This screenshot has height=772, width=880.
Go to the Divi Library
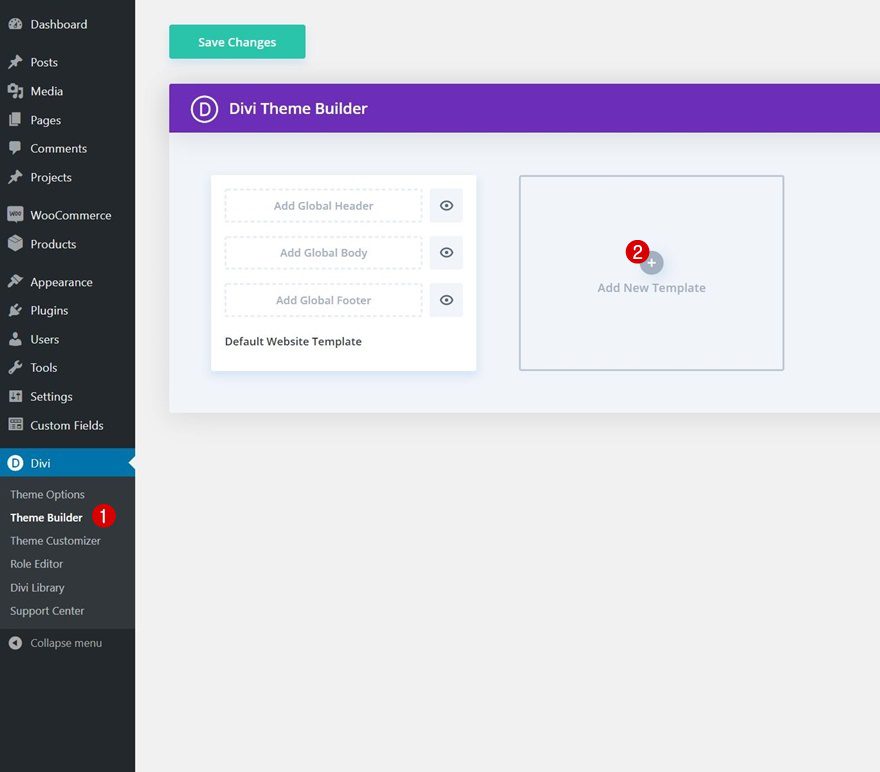[x=39, y=587]
